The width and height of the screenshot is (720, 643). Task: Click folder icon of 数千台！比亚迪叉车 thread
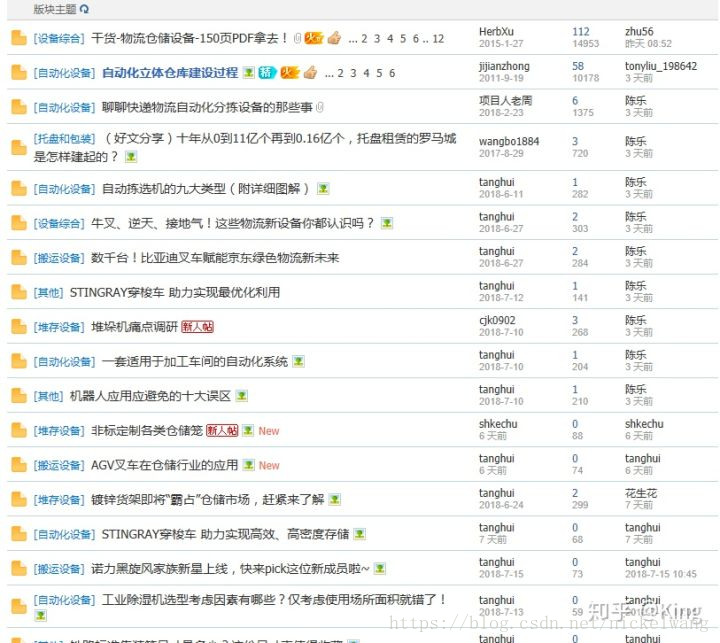(x=19, y=258)
